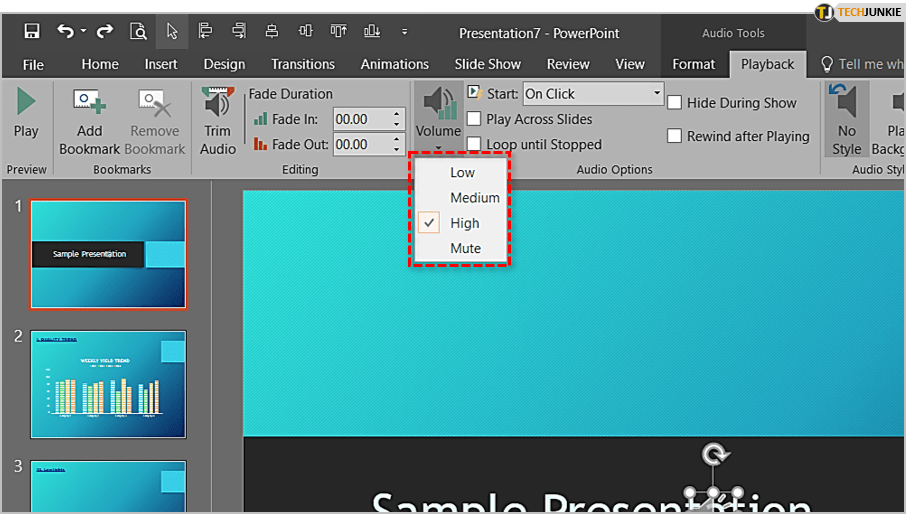Click the Save icon in quick access toolbar

[31, 31]
